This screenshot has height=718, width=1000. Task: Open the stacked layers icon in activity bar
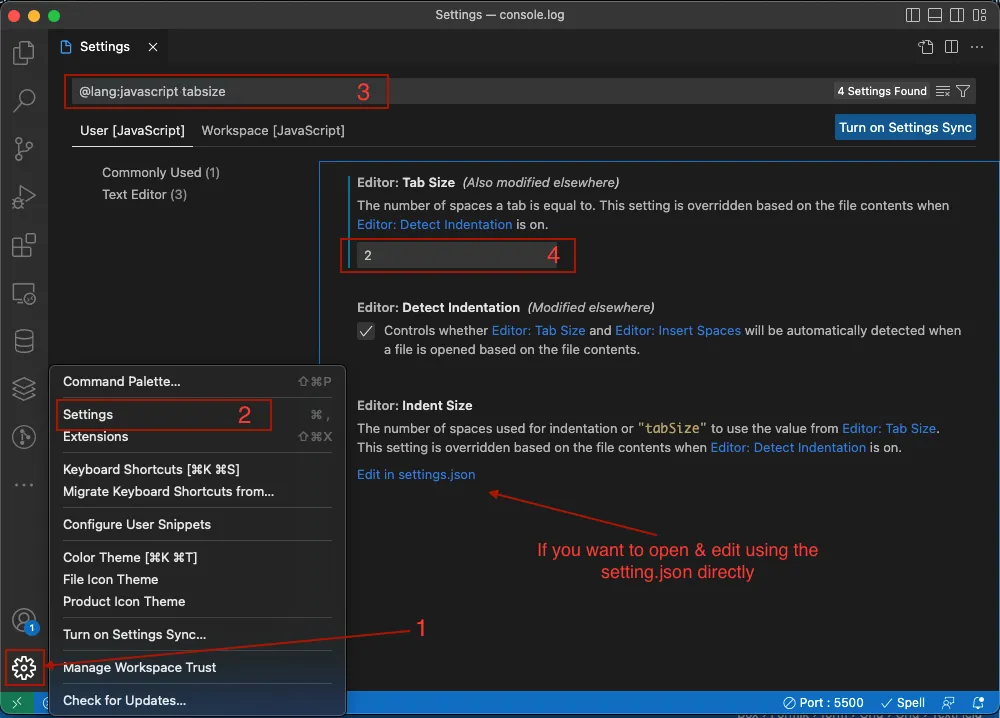pyautogui.click(x=24, y=389)
